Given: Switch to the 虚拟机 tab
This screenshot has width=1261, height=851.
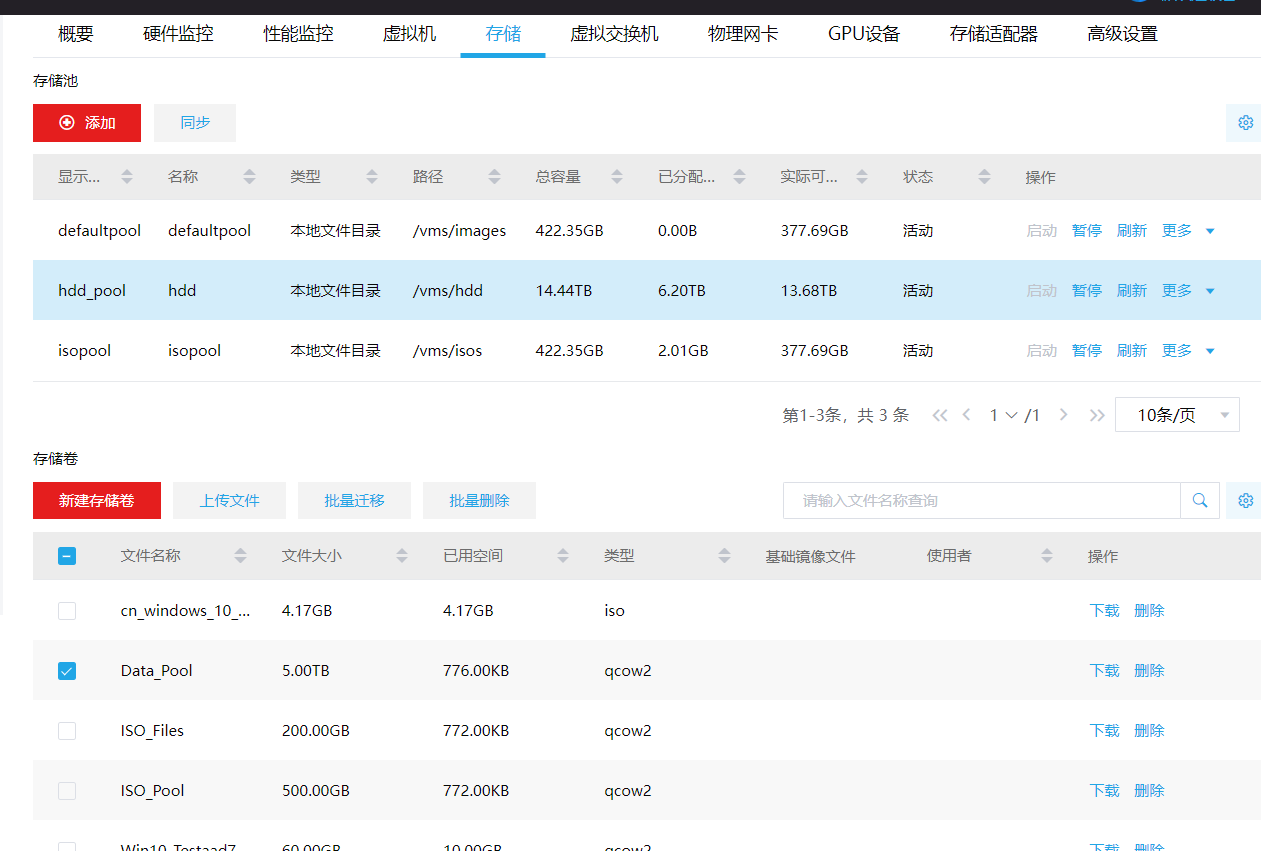Looking at the screenshot, I should (409, 34).
